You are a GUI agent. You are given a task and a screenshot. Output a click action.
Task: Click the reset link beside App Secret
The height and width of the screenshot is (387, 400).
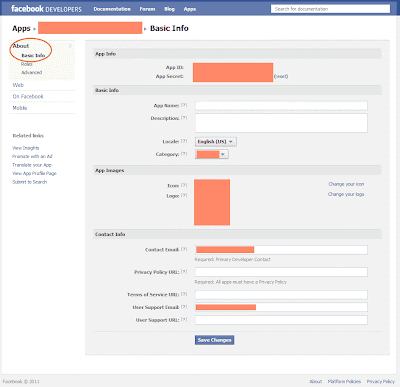[x=281, y=76]
